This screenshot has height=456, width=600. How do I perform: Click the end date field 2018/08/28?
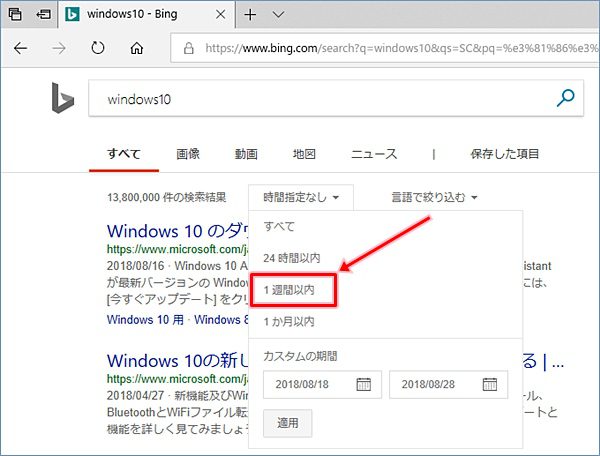448,384
